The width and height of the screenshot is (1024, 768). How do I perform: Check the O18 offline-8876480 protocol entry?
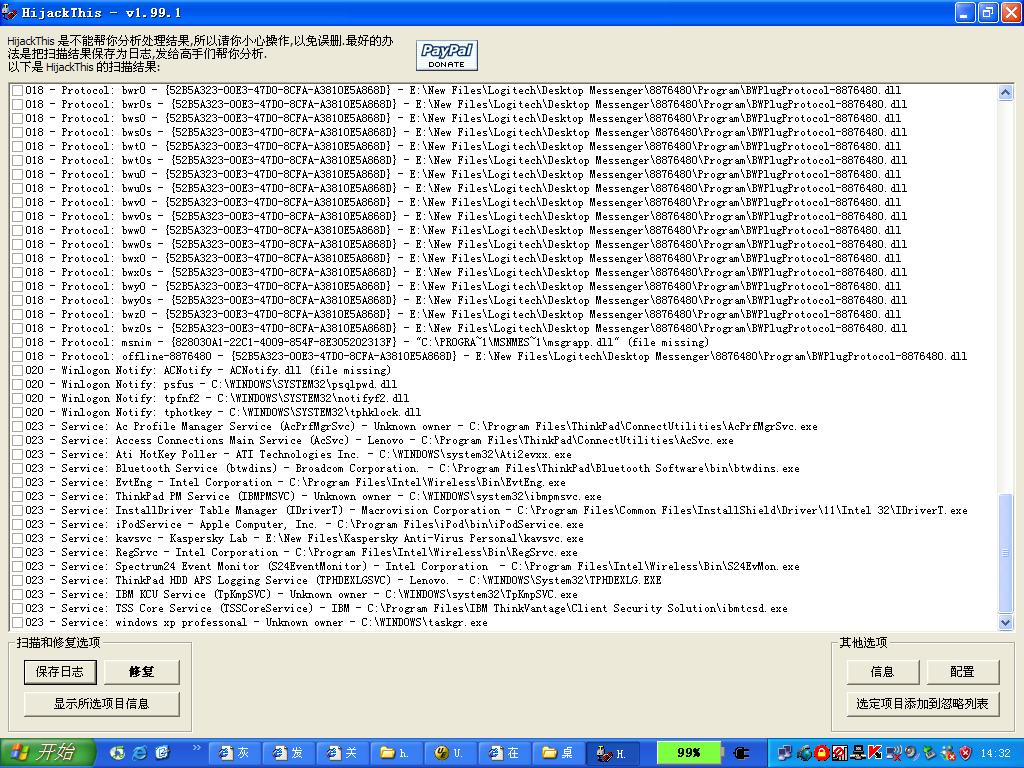18,357
